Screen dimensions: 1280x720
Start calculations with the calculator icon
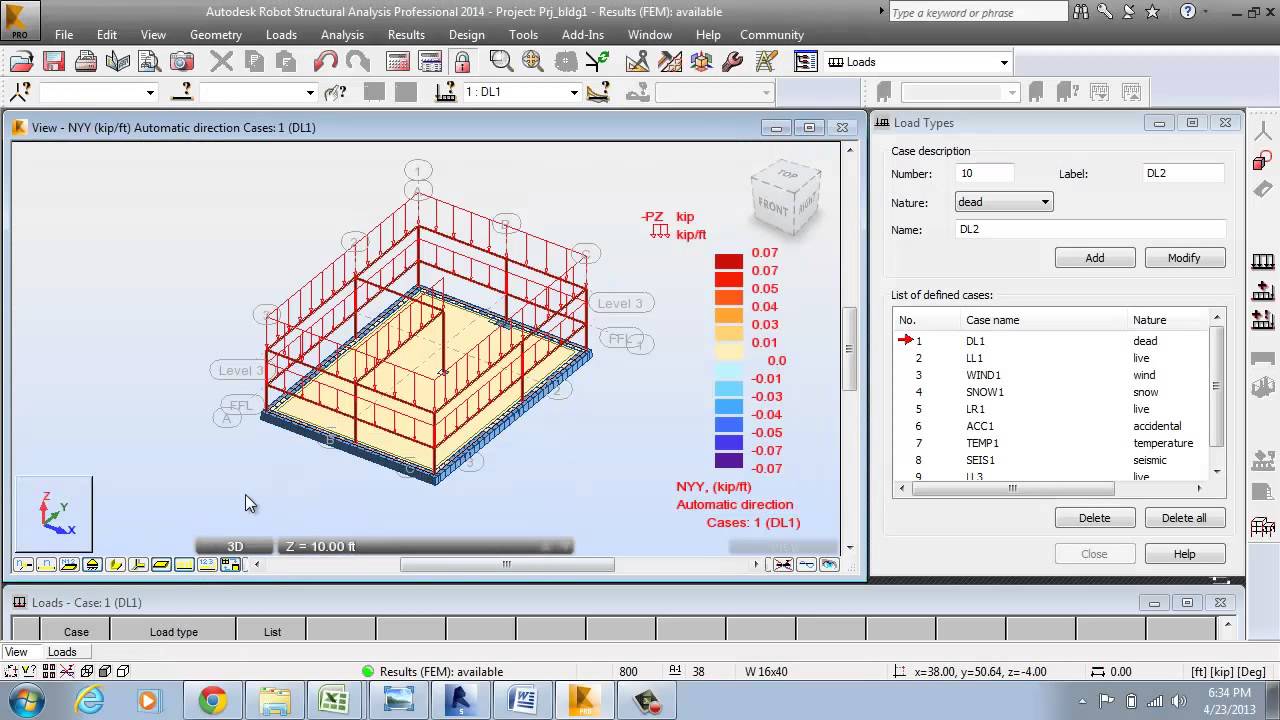(x=398, y=62)
